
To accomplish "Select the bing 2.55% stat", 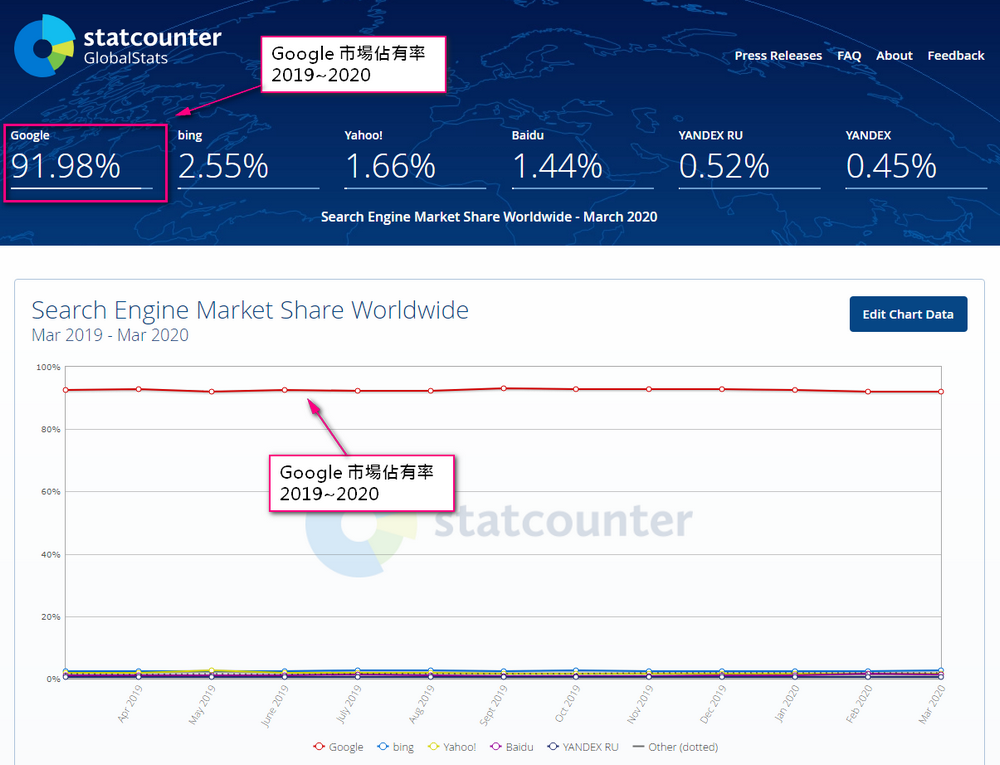I will click(248, 158).
